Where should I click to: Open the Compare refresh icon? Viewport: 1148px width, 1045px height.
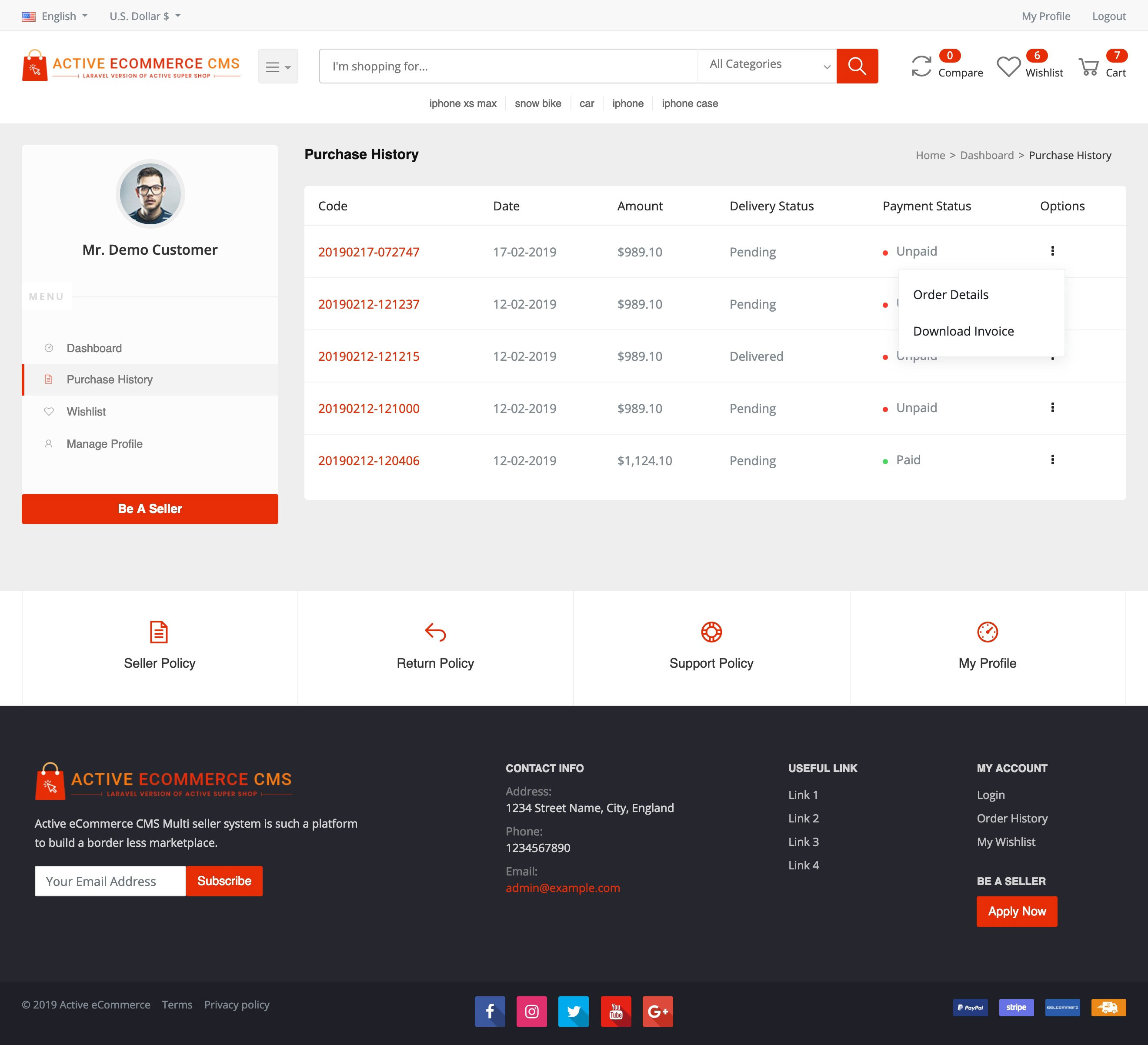tap(921, 66)
